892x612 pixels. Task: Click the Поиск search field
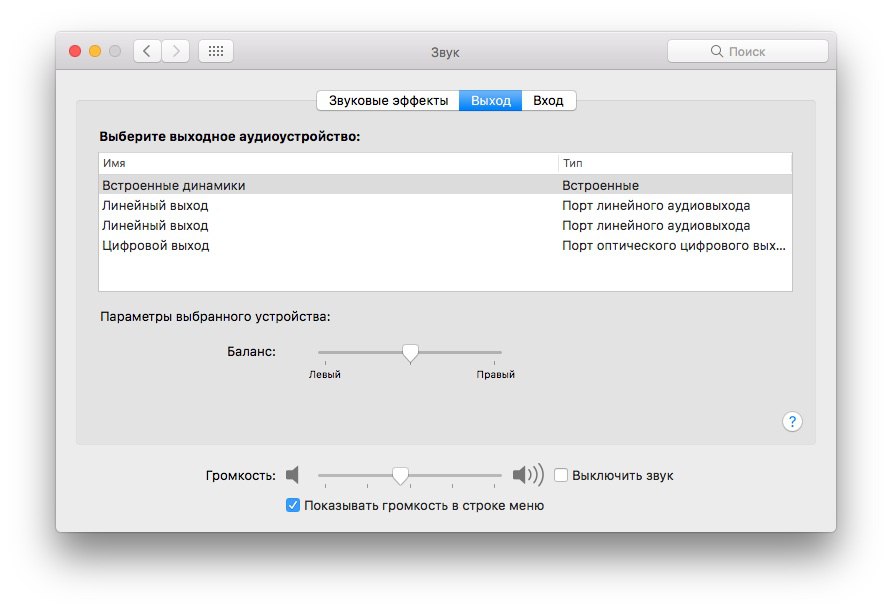coord(748,51)
